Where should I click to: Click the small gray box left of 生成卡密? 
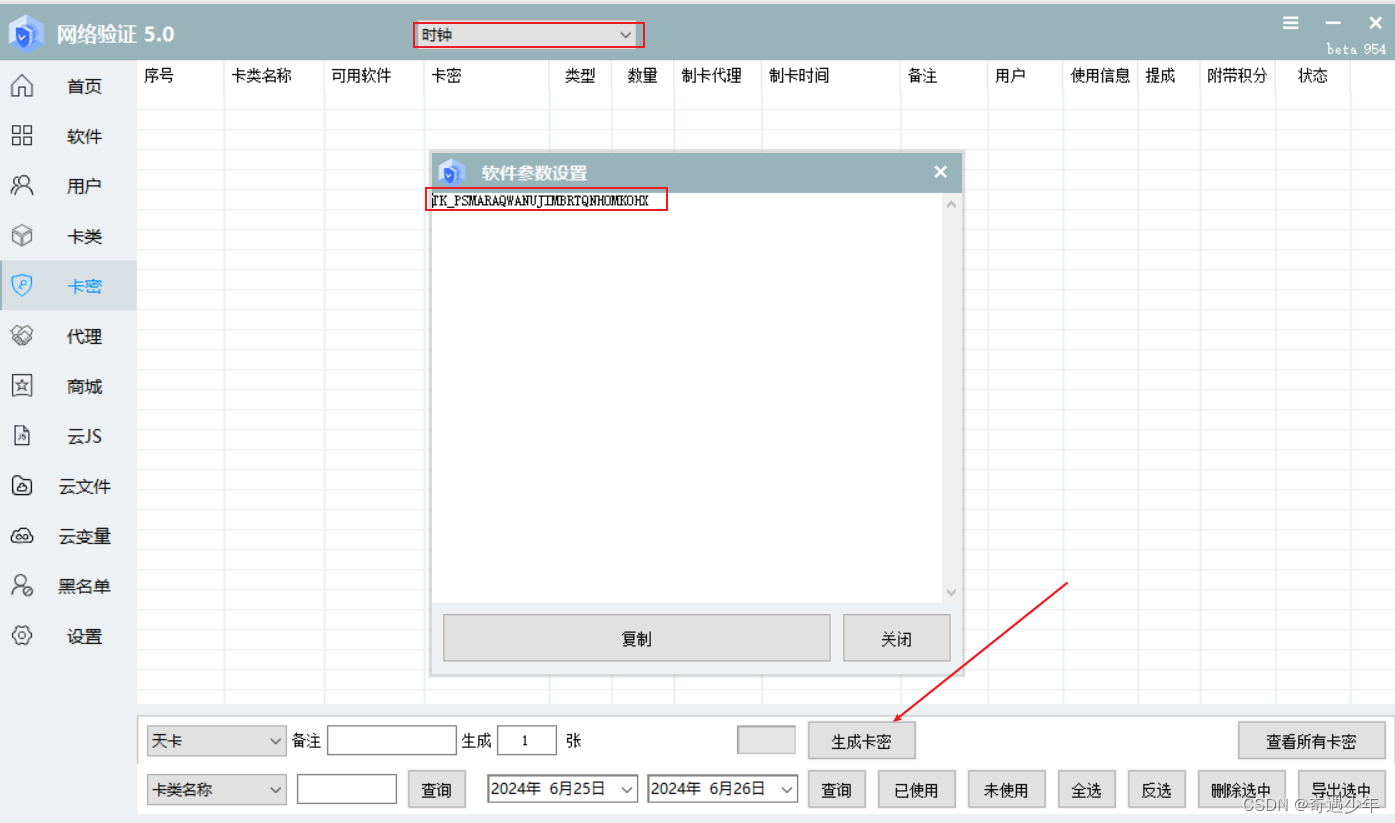(x=766, y=740)
